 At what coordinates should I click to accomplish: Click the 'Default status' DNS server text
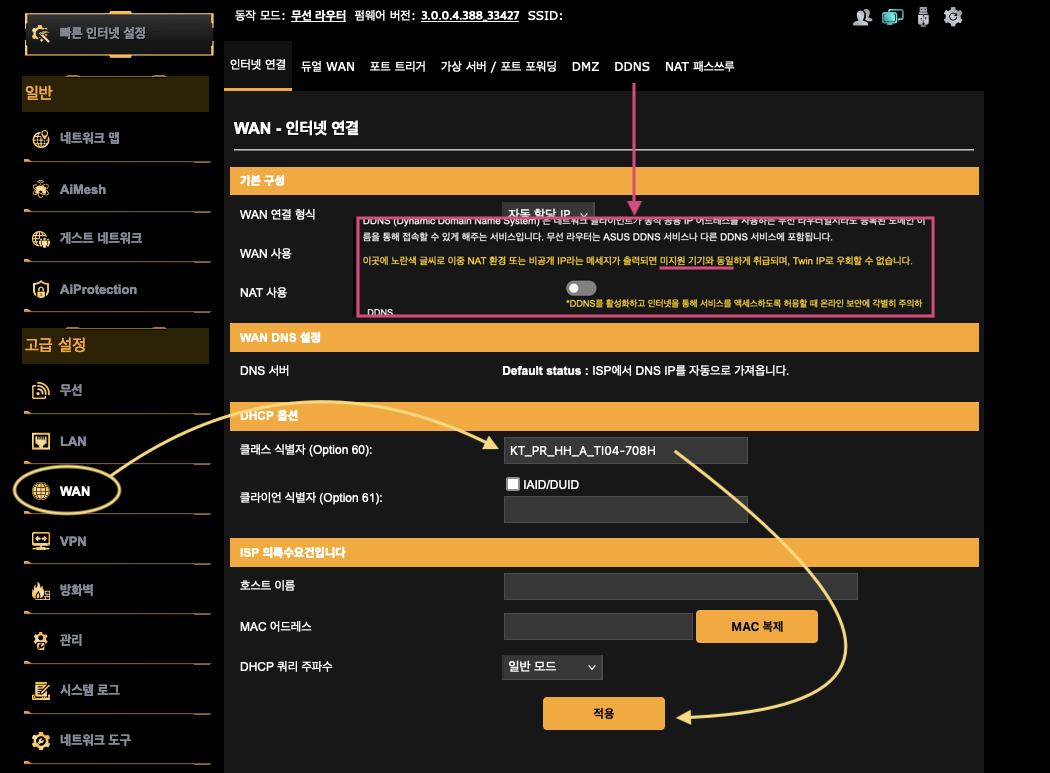coord(646,370)
